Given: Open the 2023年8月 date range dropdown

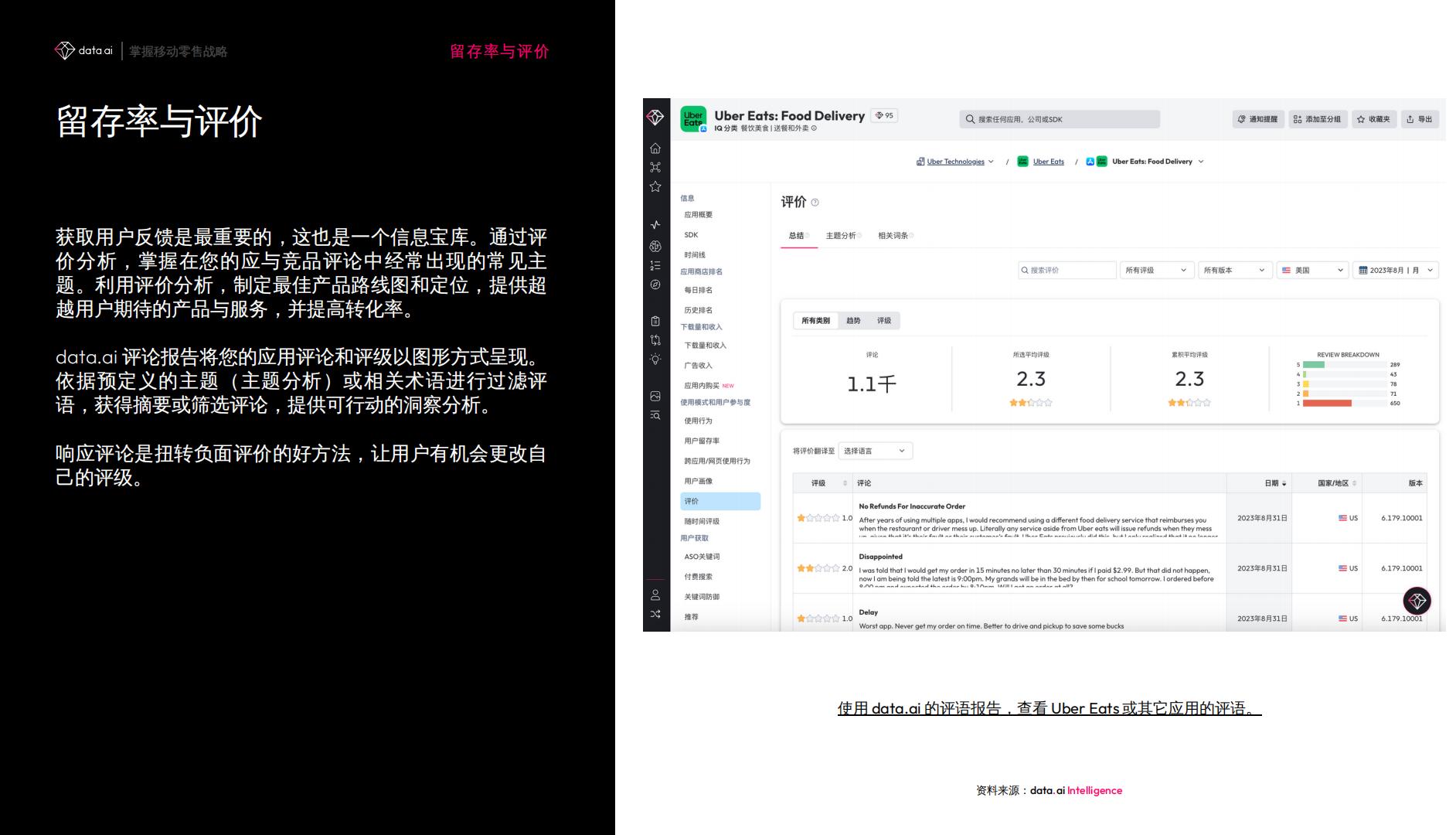Looking at the screenshot, I should pyautogui.click(x=1396, y=270).
